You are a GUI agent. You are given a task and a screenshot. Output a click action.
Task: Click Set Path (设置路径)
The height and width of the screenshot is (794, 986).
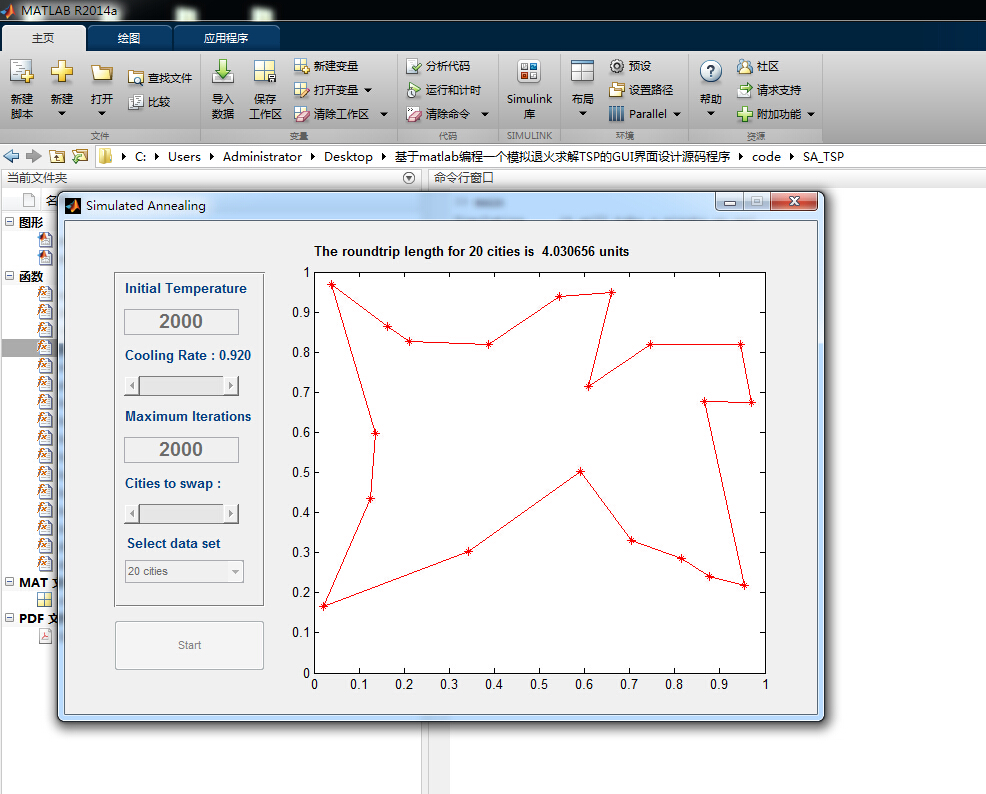tap(641, 90)
